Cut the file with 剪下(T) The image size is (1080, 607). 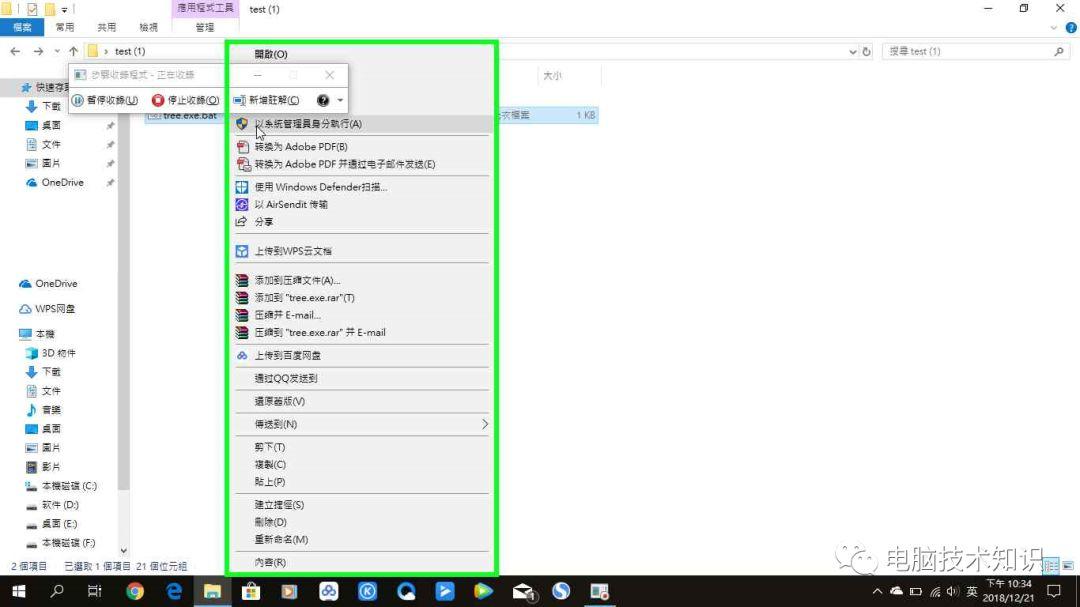tap(362, 447)
